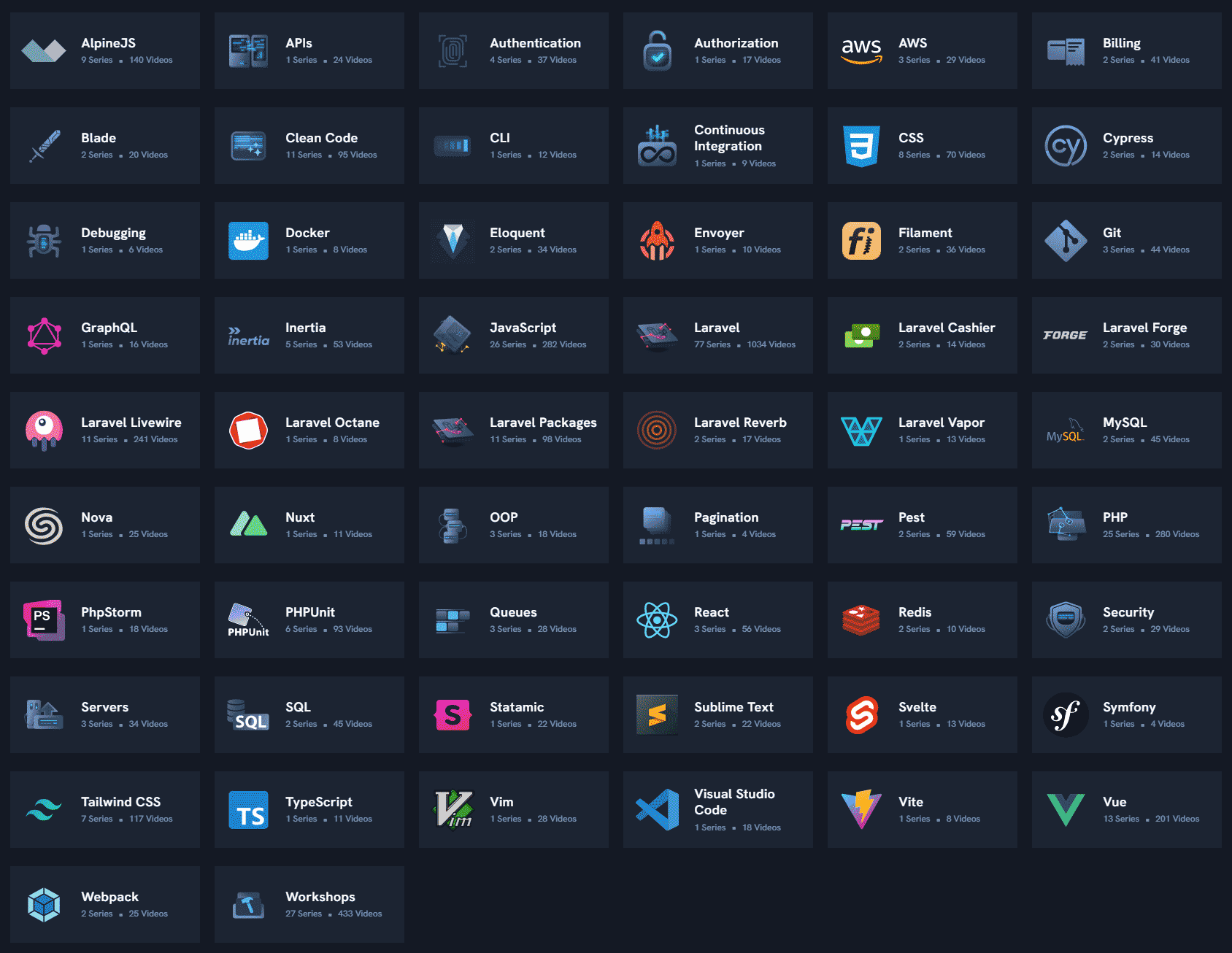Click '433 Videos' under Workshops
The image size is (1232, 953).
click(x=359, y=914)
